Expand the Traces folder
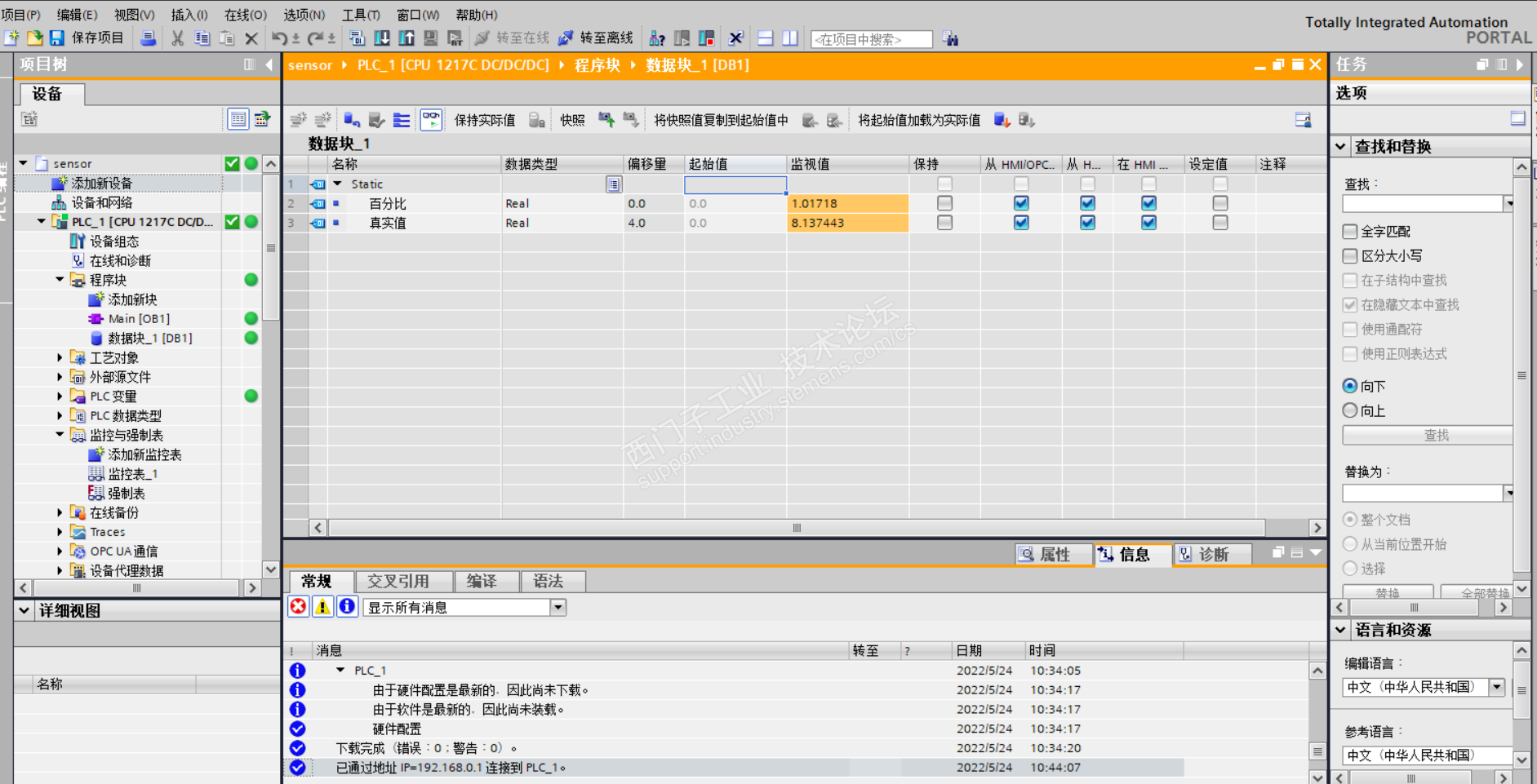 tap(60, 532)
